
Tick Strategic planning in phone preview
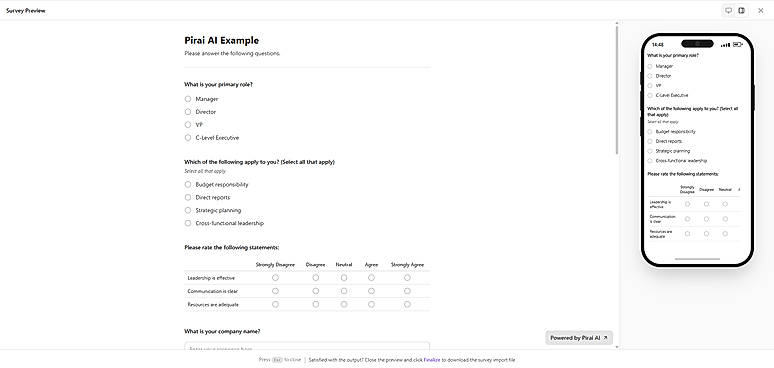[650, 151]
